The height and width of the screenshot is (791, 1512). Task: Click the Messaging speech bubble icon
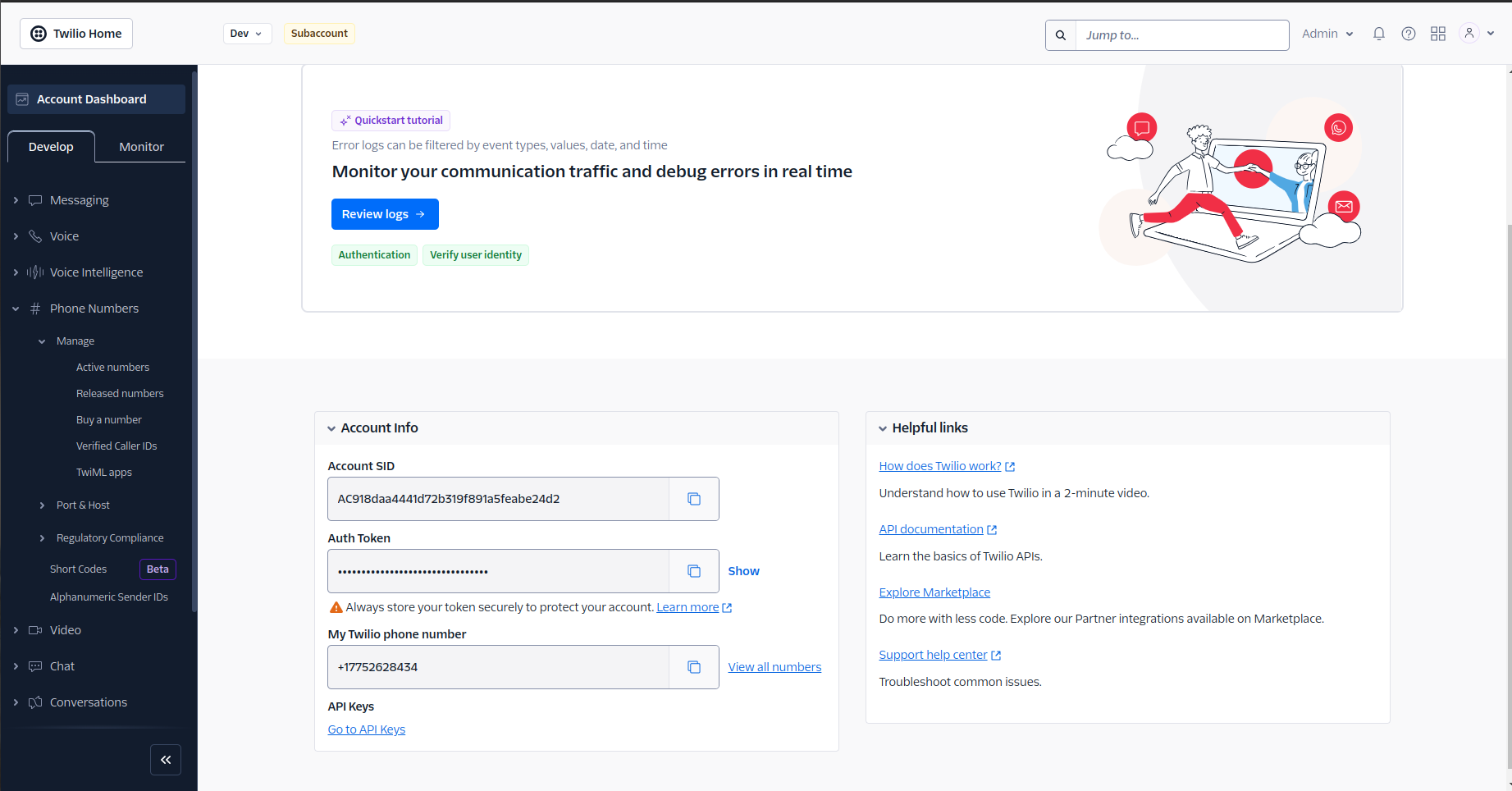coord(35,200)
